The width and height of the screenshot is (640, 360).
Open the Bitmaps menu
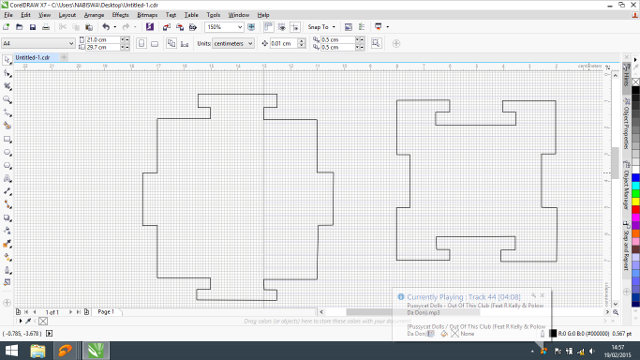[x=147, y=15]
